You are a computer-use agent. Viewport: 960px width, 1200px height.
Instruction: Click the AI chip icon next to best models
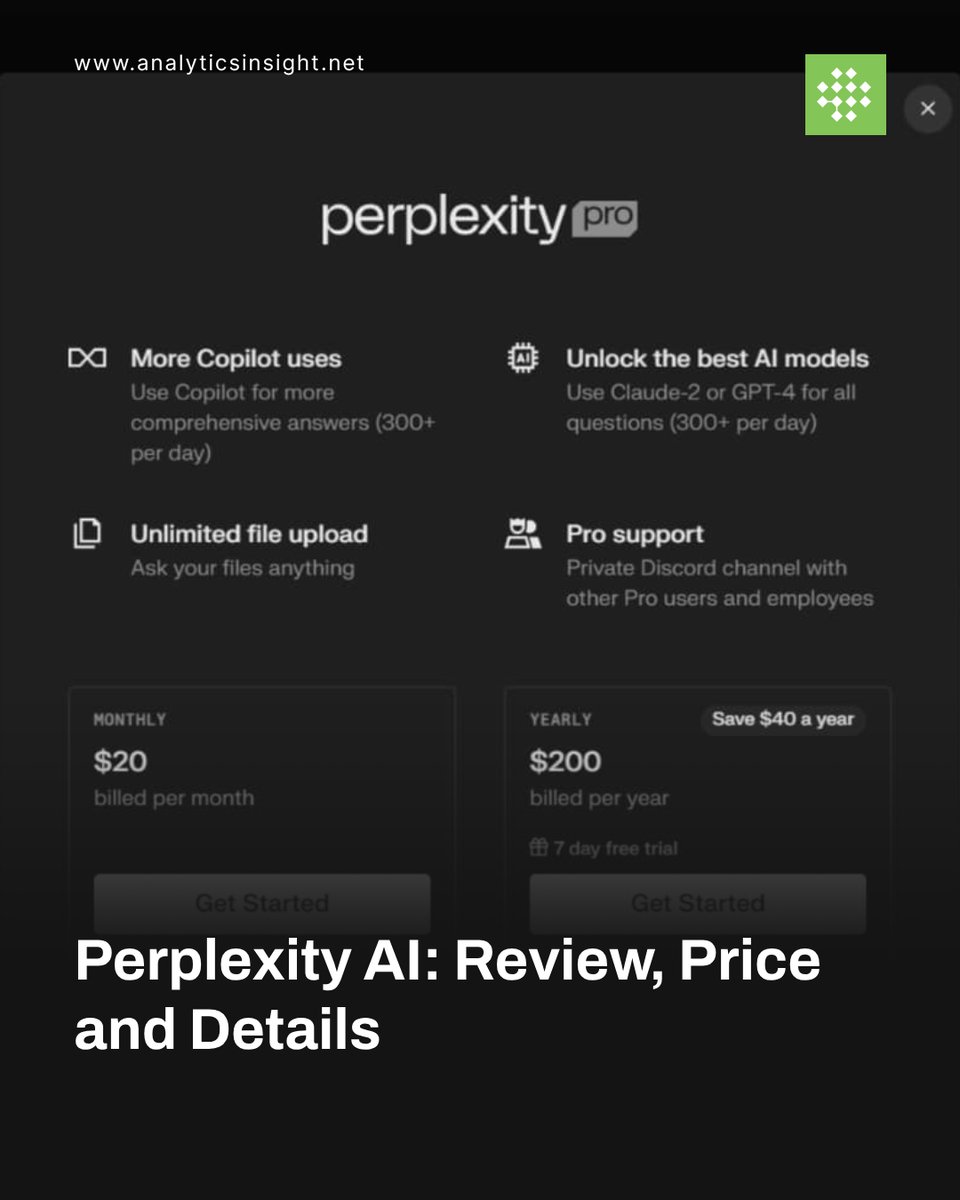tap(524, 357)
